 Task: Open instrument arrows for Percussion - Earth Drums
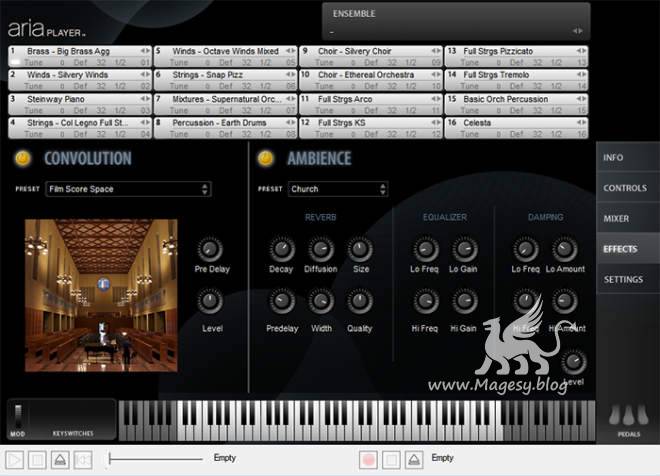pos(290,122)
